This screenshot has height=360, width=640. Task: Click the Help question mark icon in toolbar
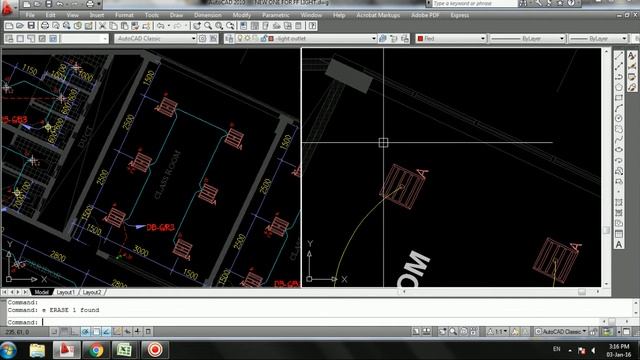(312, 26)
